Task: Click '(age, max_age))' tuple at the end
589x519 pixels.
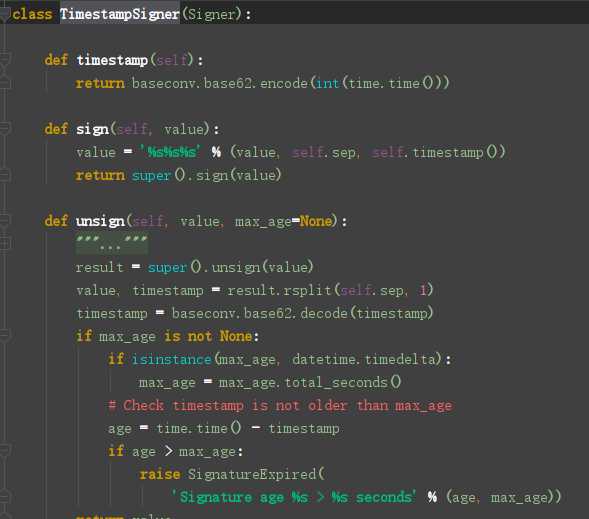Action: [504, 497]
